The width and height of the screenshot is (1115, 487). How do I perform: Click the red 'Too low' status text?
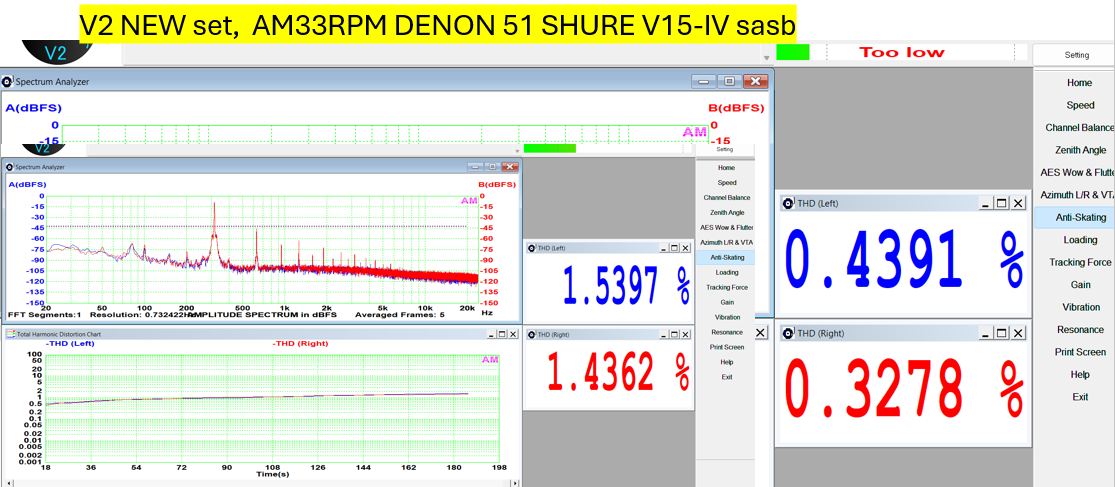(x=902, y=52)
